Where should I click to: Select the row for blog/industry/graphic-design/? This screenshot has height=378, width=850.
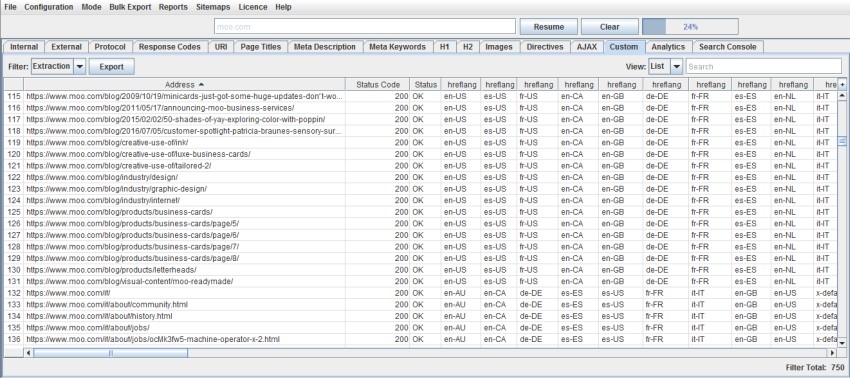421,189
